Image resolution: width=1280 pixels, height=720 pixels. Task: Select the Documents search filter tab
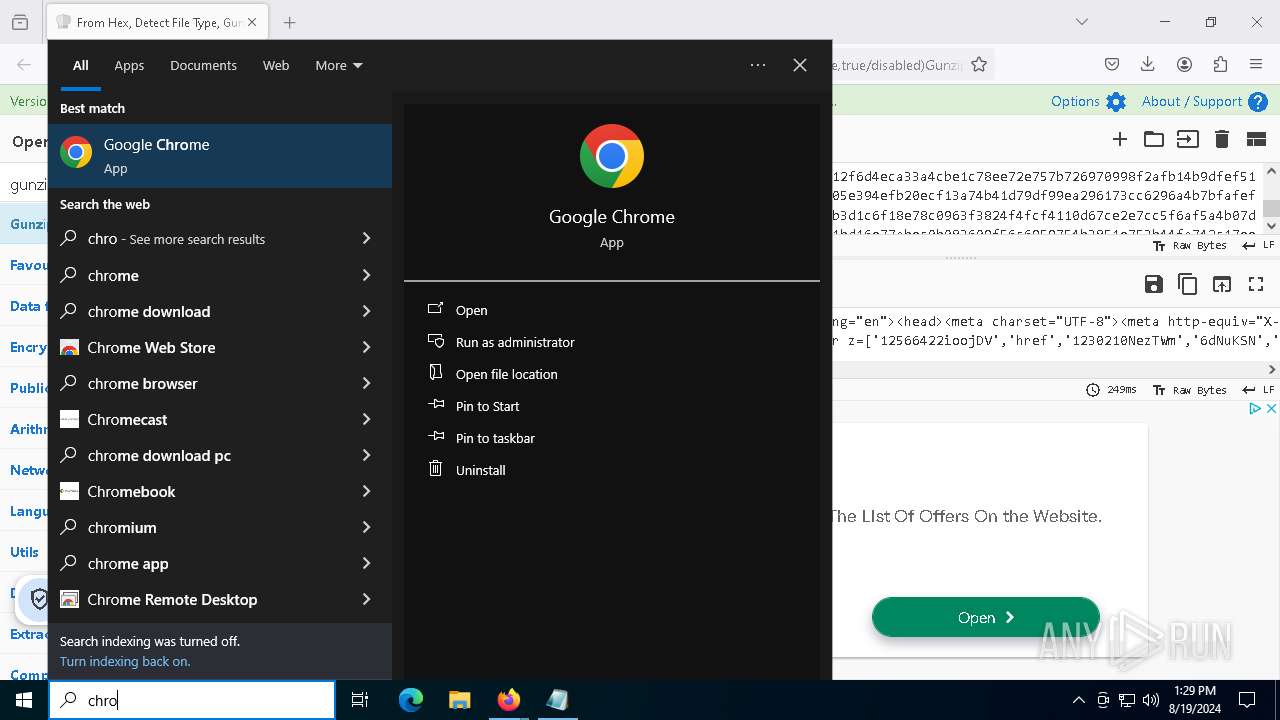(x=203, y=65)
